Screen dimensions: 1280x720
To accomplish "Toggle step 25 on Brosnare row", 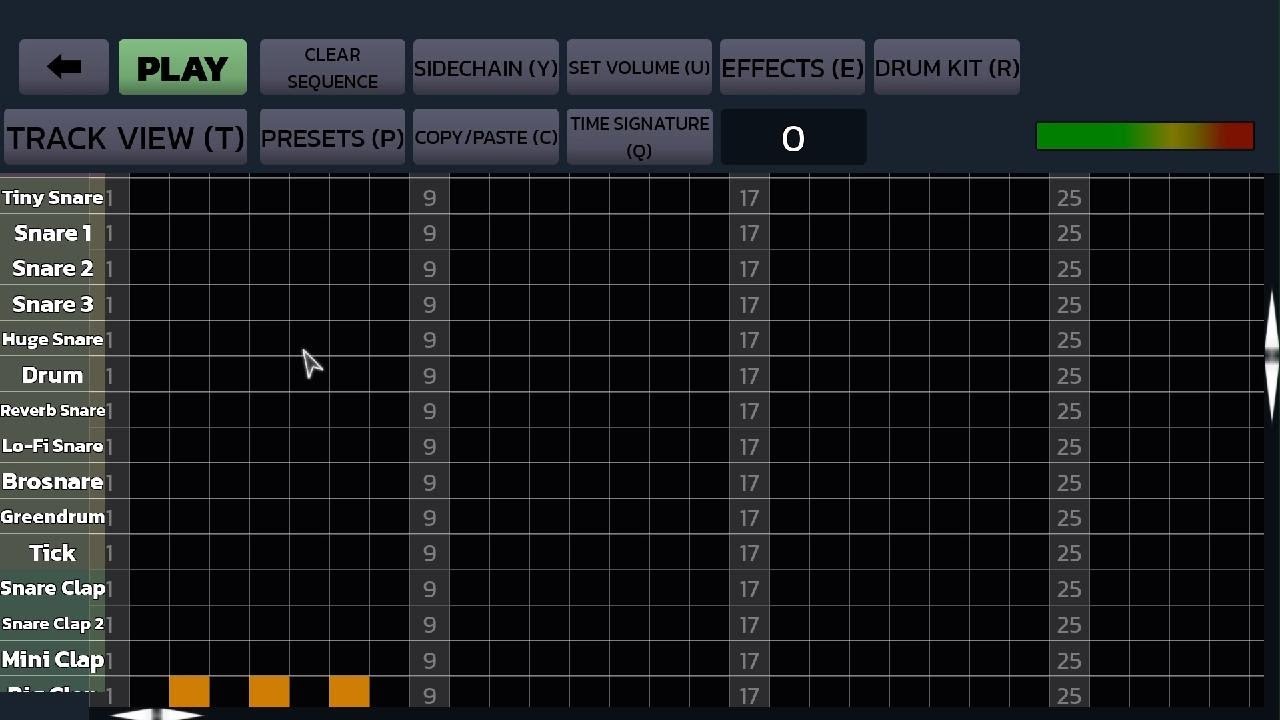I will click(1069, 481).
